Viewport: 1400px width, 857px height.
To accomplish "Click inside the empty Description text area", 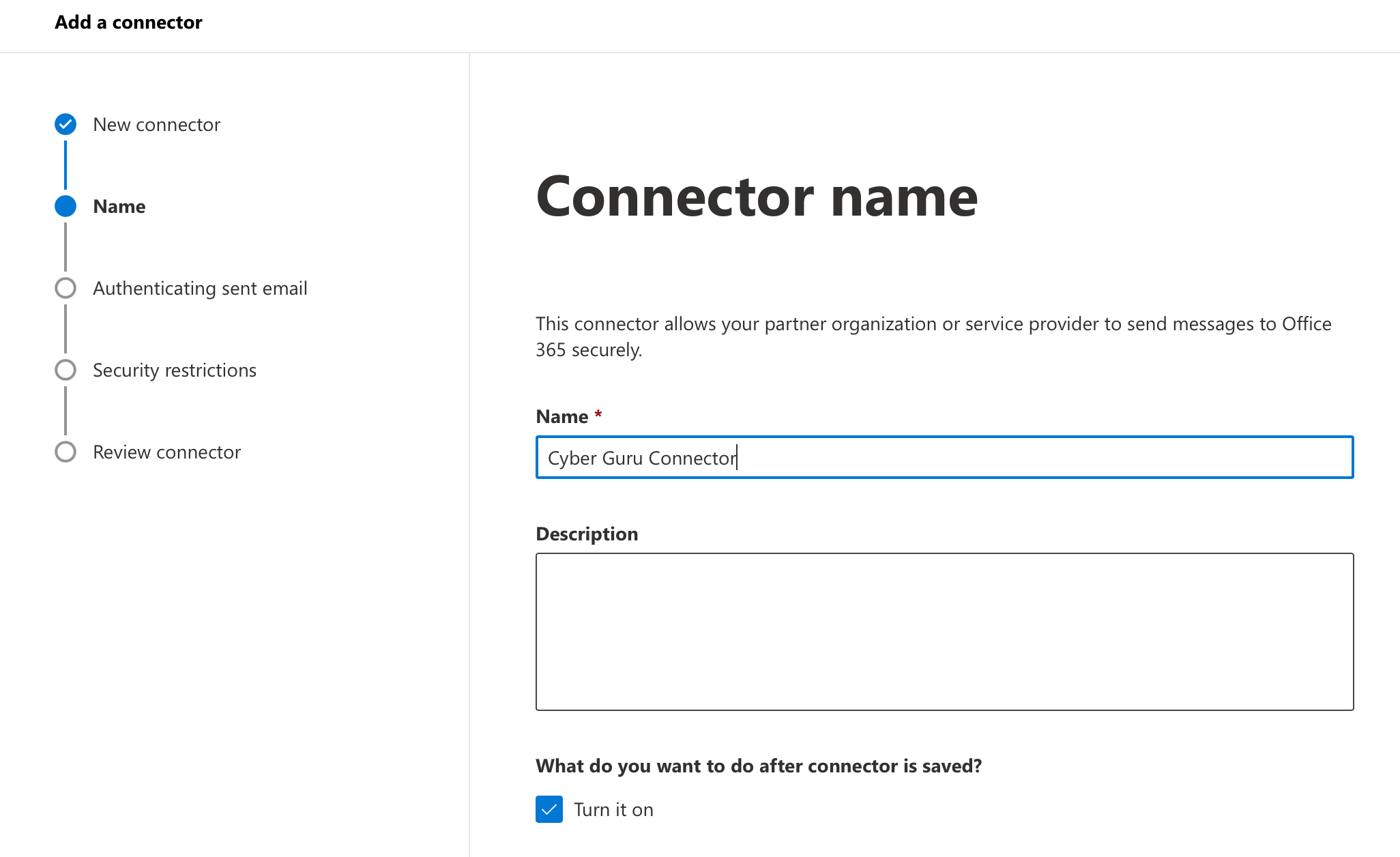I will pos(944,632).
